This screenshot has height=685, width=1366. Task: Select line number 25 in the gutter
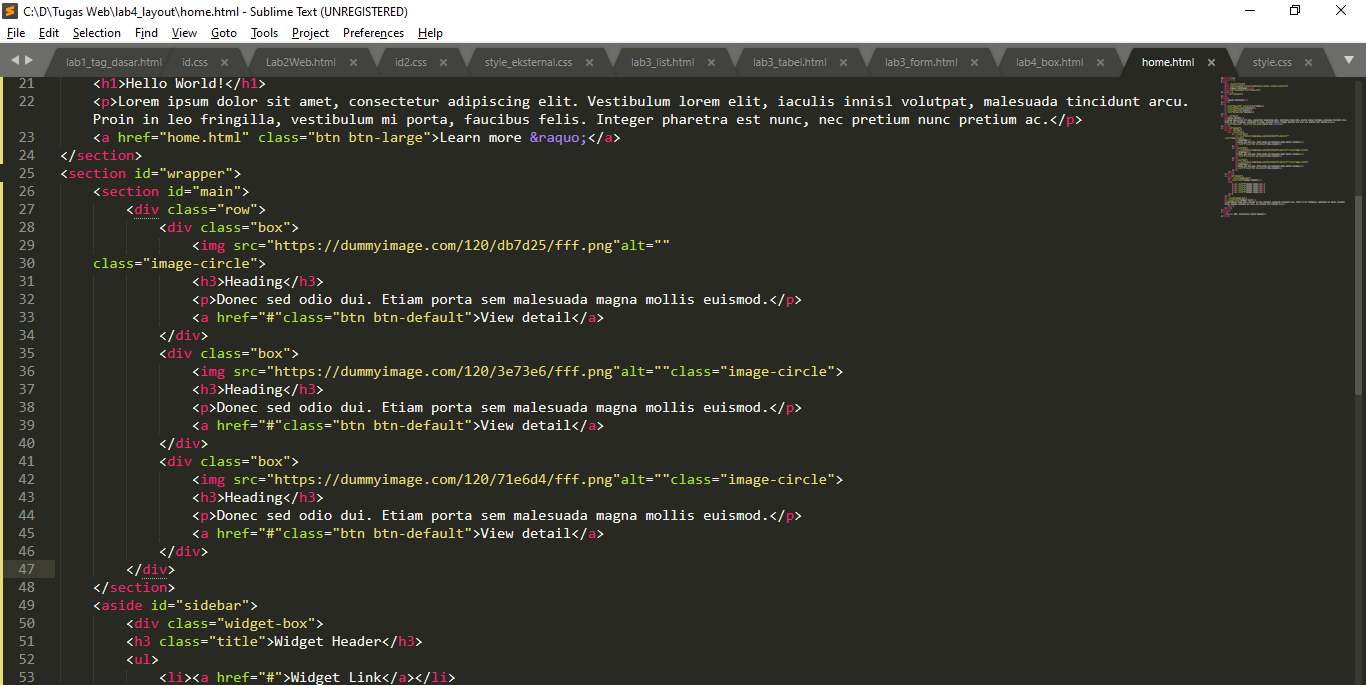27,172
